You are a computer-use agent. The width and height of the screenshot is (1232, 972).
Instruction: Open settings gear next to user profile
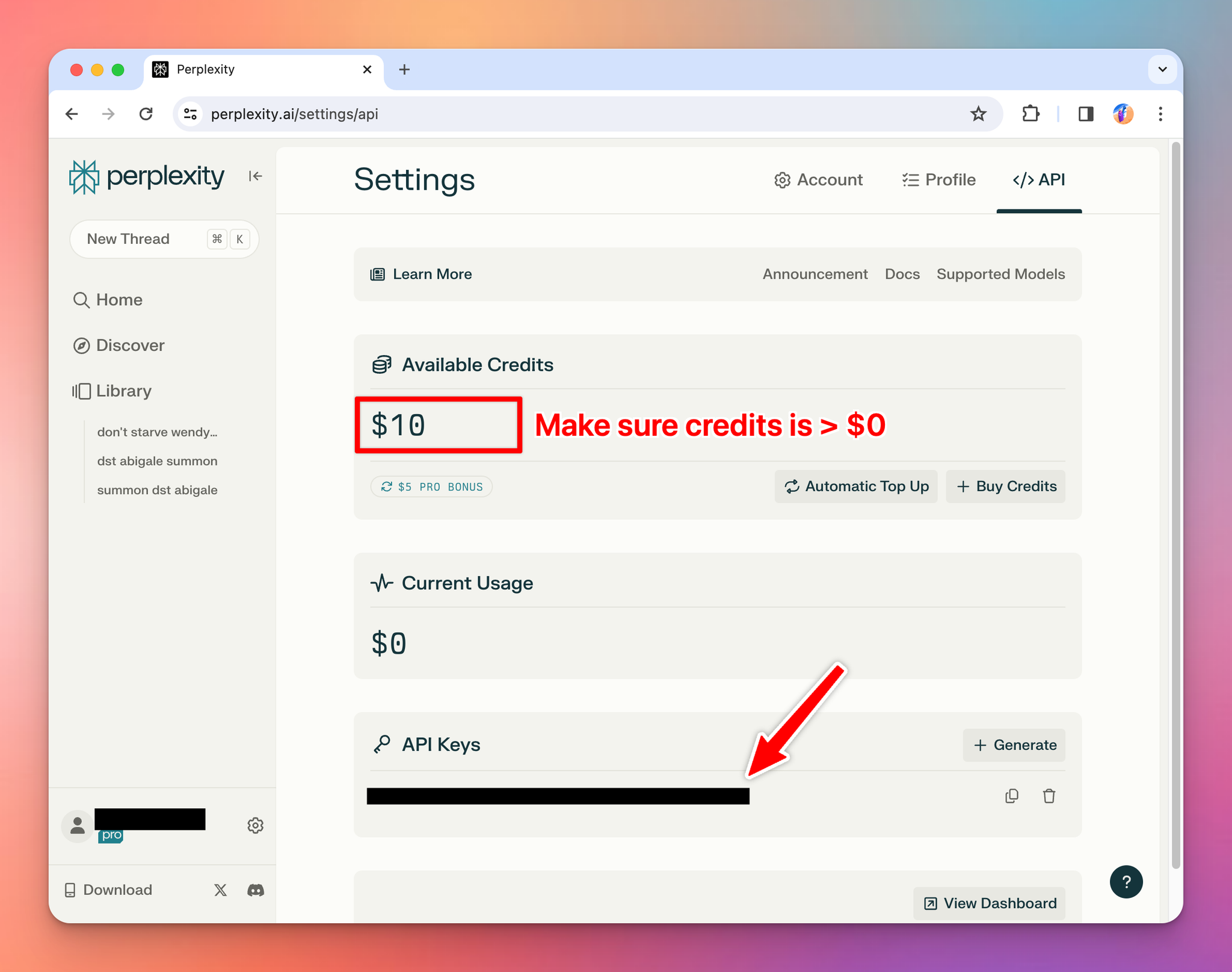(x=256, y=825)
